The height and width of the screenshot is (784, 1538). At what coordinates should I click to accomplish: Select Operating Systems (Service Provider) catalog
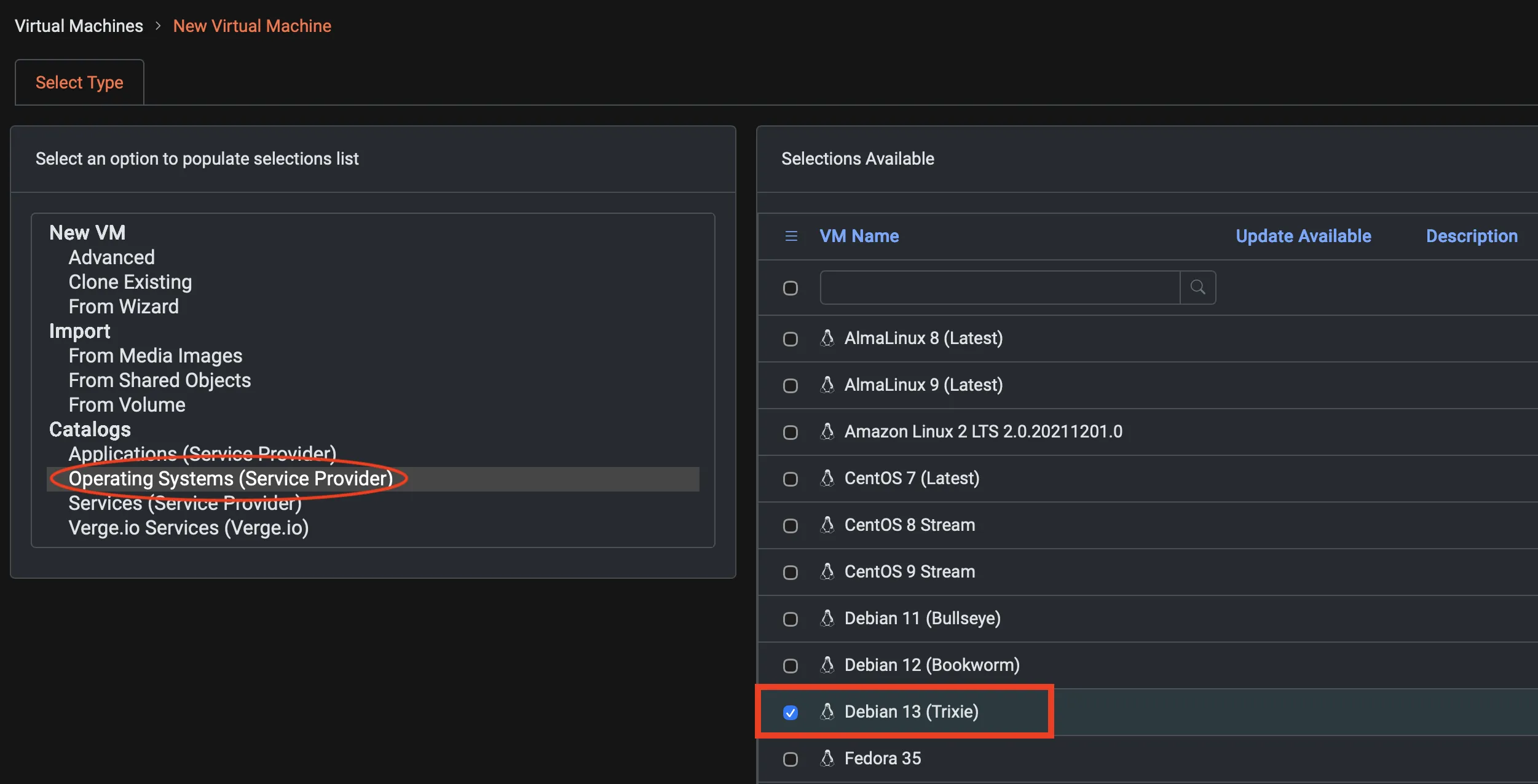pyautogui.click(x=231, y=479)
